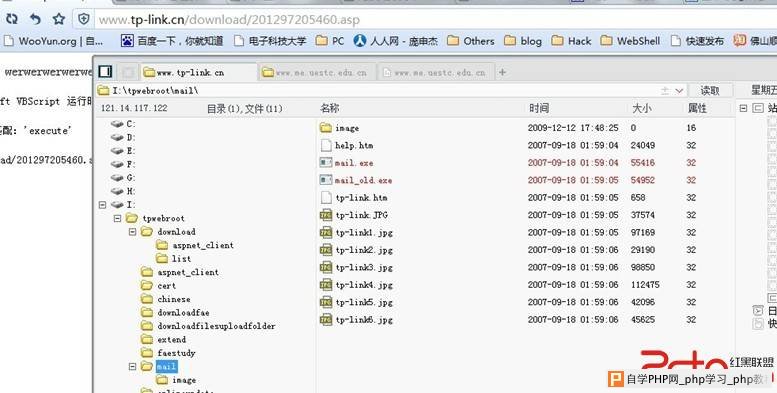Select list folder in tree
This screenshot has height=393, width=777.
[x=173, y=259]
